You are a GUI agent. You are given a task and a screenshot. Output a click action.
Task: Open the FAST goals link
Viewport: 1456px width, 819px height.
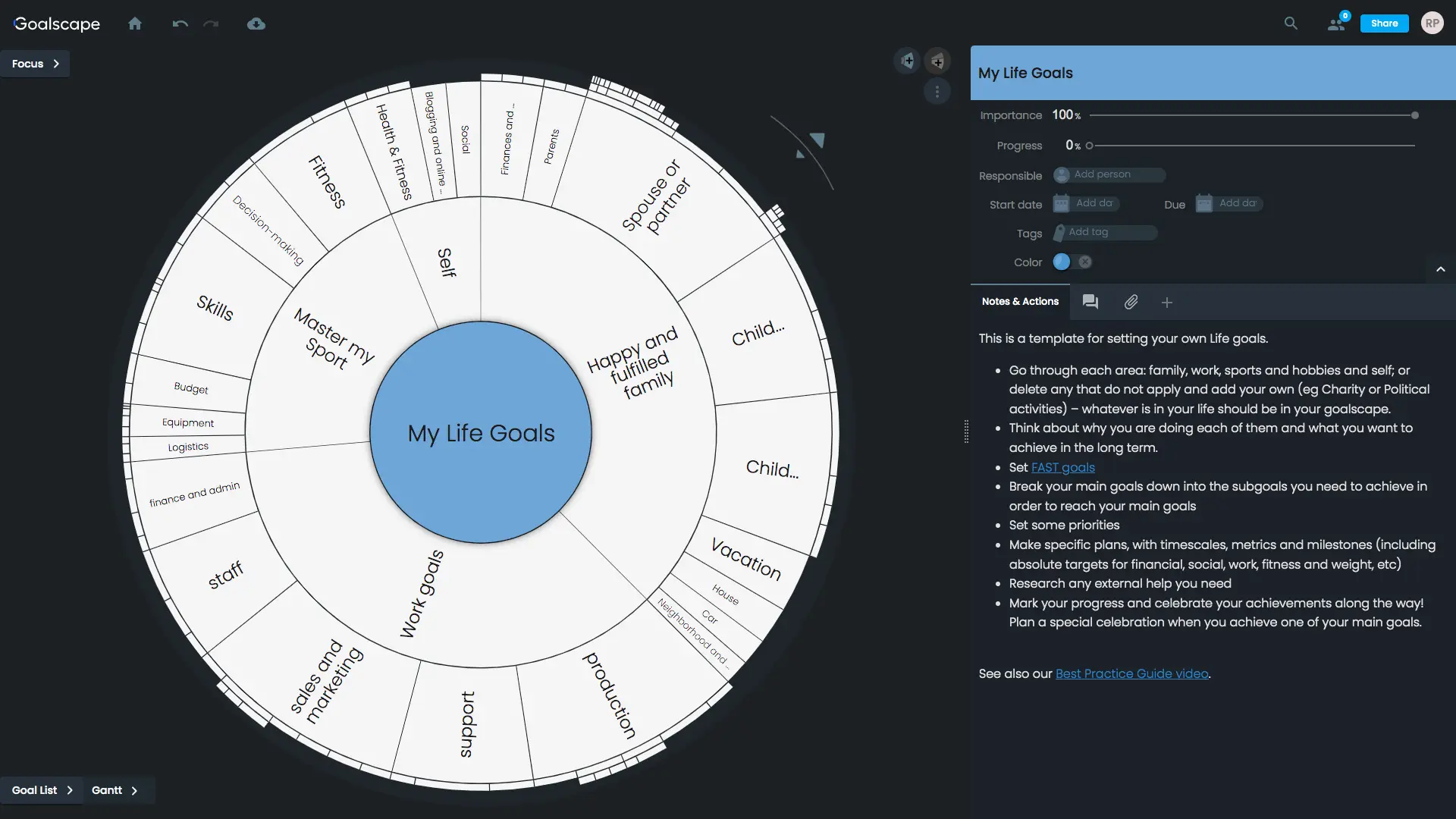pyautogui.click(x=1062, y=467)
